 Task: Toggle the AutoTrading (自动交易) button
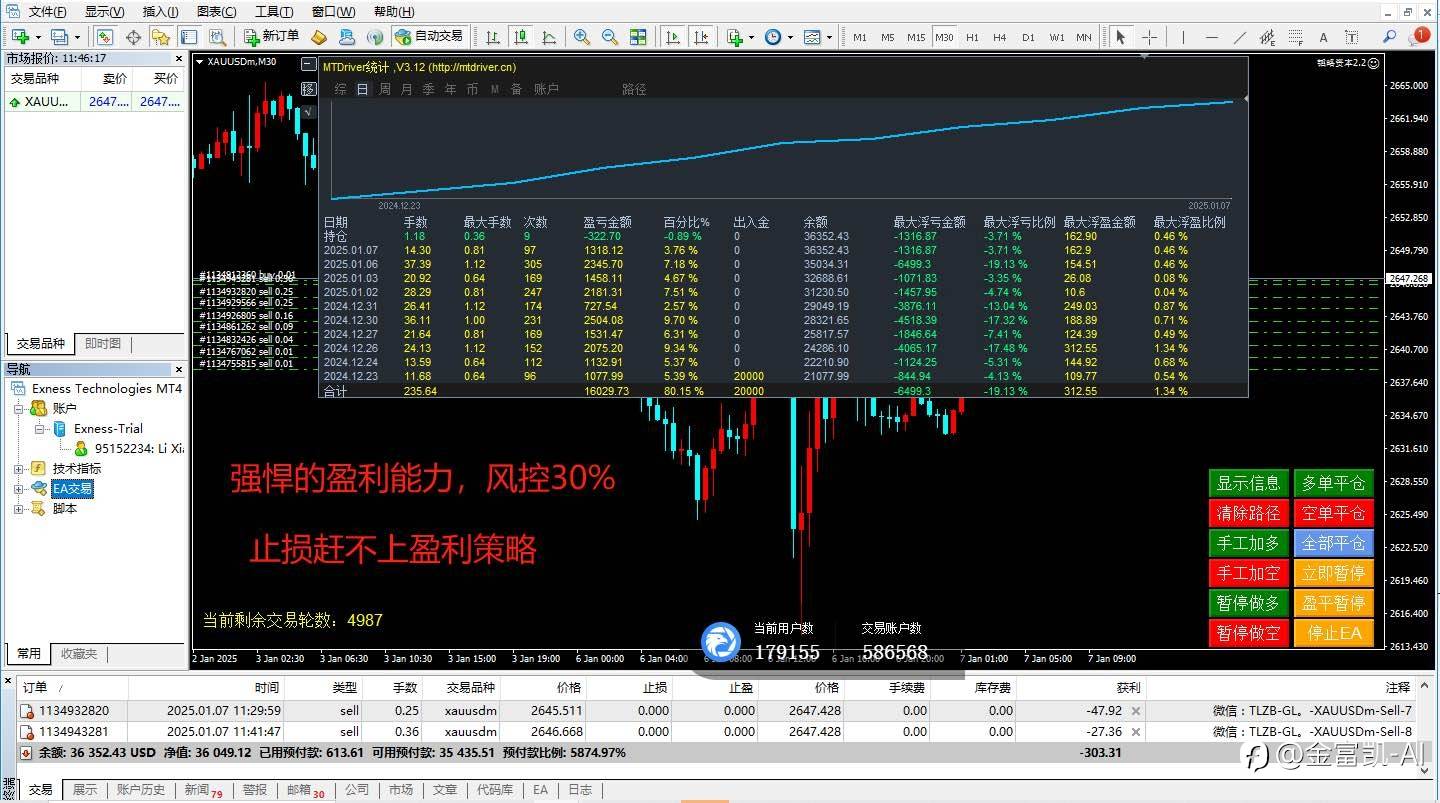tap(429, 37)
